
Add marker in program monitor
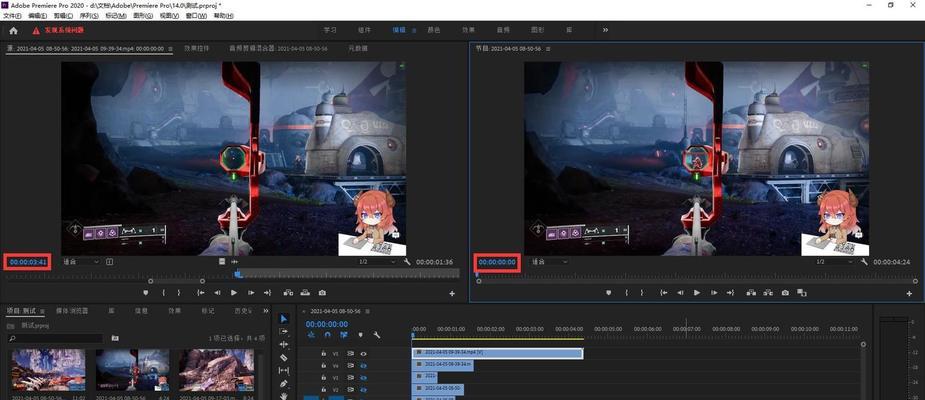click(609, 293)
